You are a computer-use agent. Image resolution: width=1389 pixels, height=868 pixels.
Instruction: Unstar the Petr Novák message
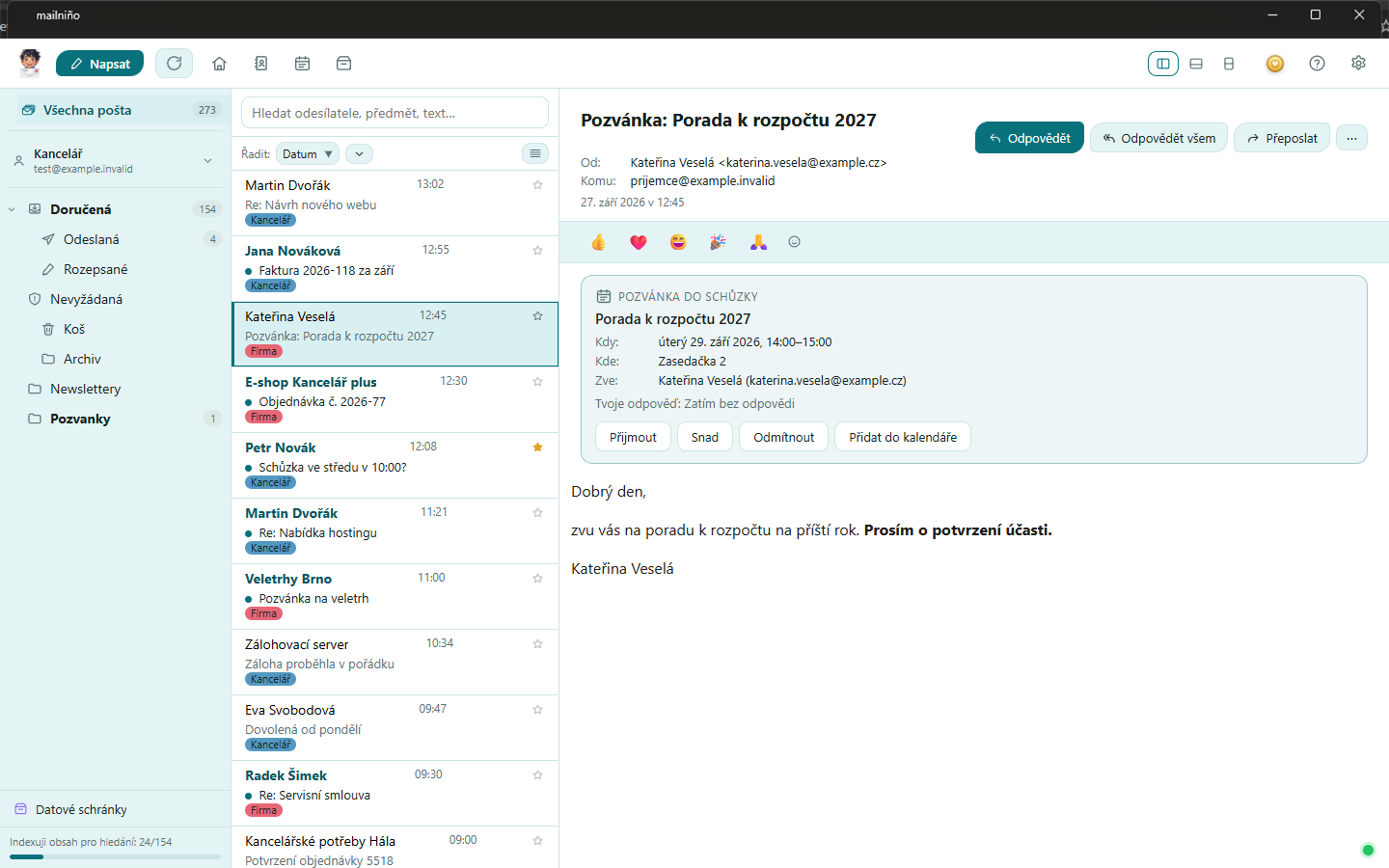pyautogui.click(x=537, y=448)
